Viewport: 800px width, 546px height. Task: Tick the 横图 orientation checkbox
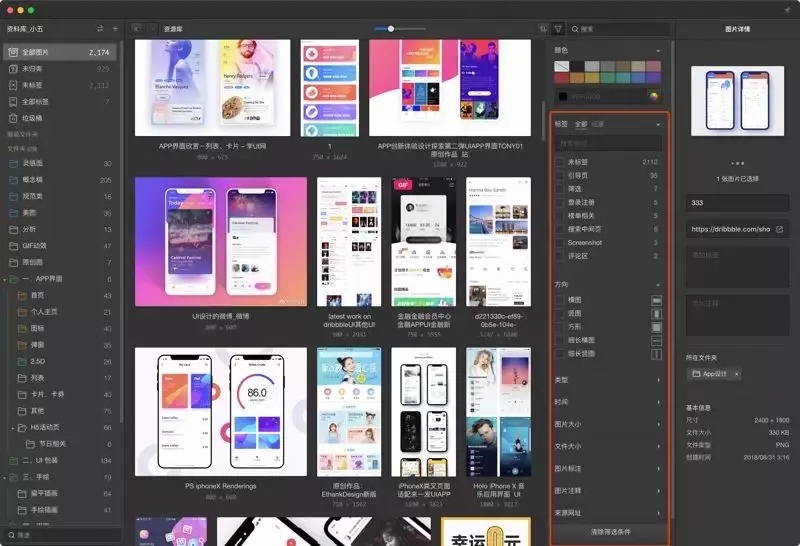559,300
